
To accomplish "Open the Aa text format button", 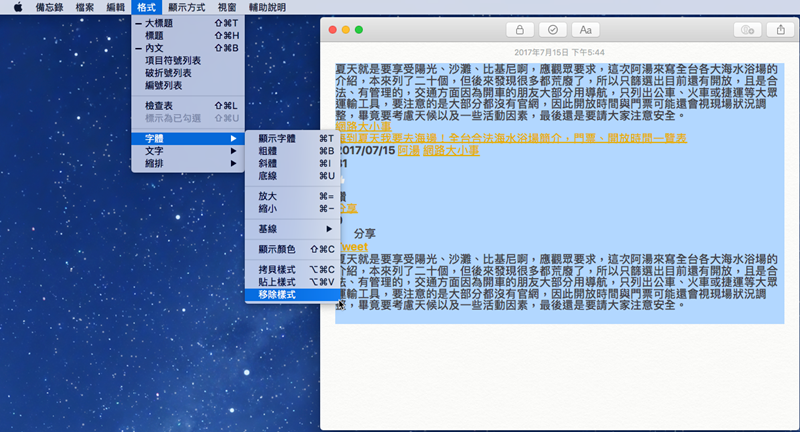I will (585, 30).
